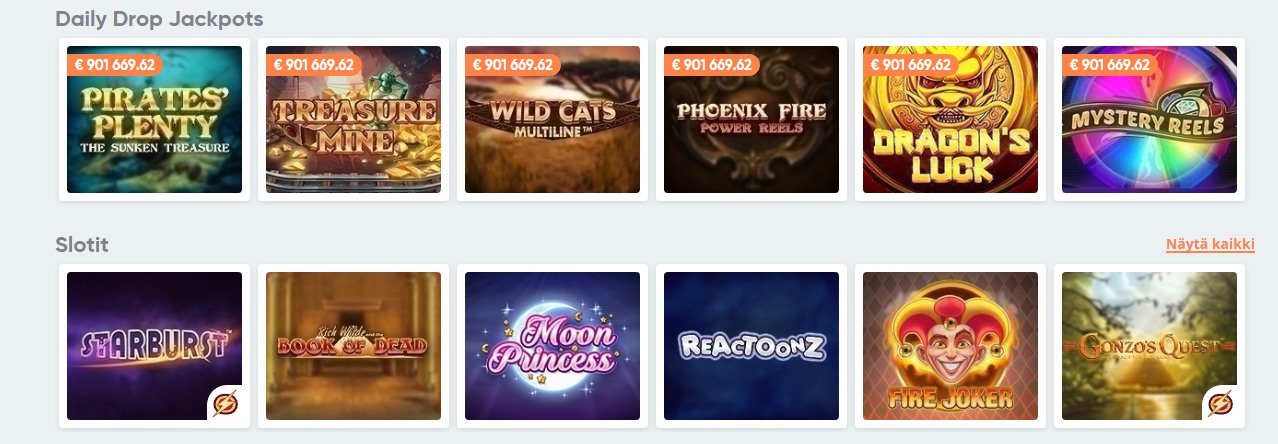Image resolution: width=1278 pixels, height=444 pixels.
Task: Select the Dragon's Luck game tile
Action: [950, 120]
